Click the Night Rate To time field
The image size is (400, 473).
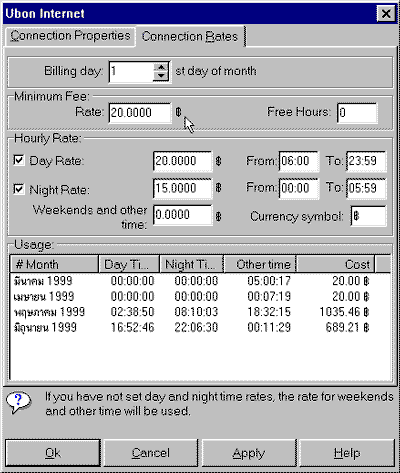coord(366,188)
